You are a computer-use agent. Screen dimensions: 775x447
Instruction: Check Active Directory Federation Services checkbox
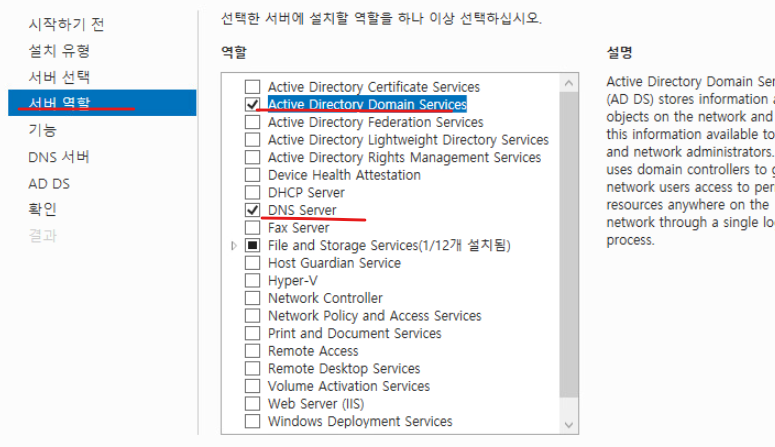pyautogui.click(x=253, y=122)
